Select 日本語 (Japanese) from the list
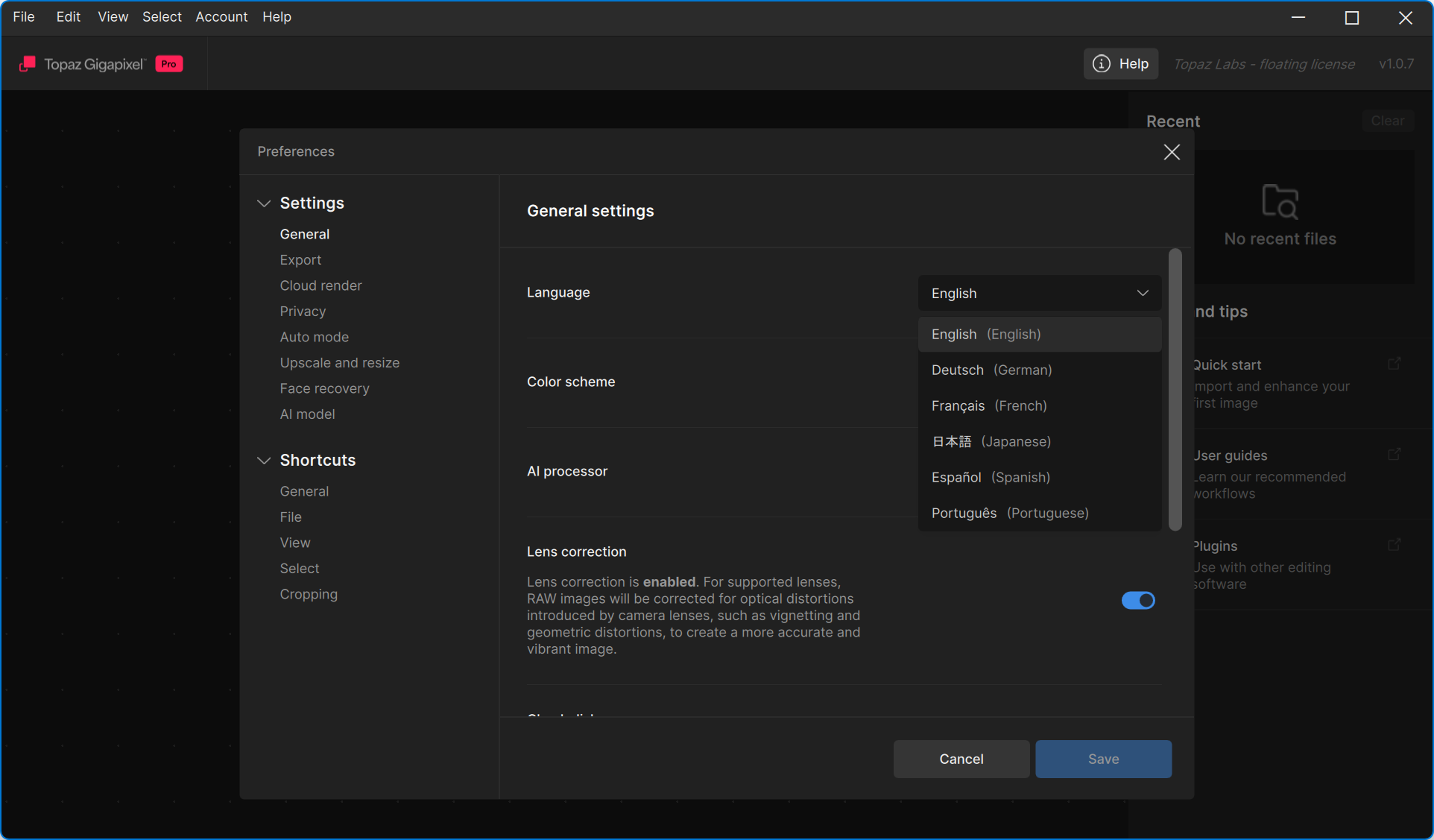 pyautogui.click(x=991, y=442)
